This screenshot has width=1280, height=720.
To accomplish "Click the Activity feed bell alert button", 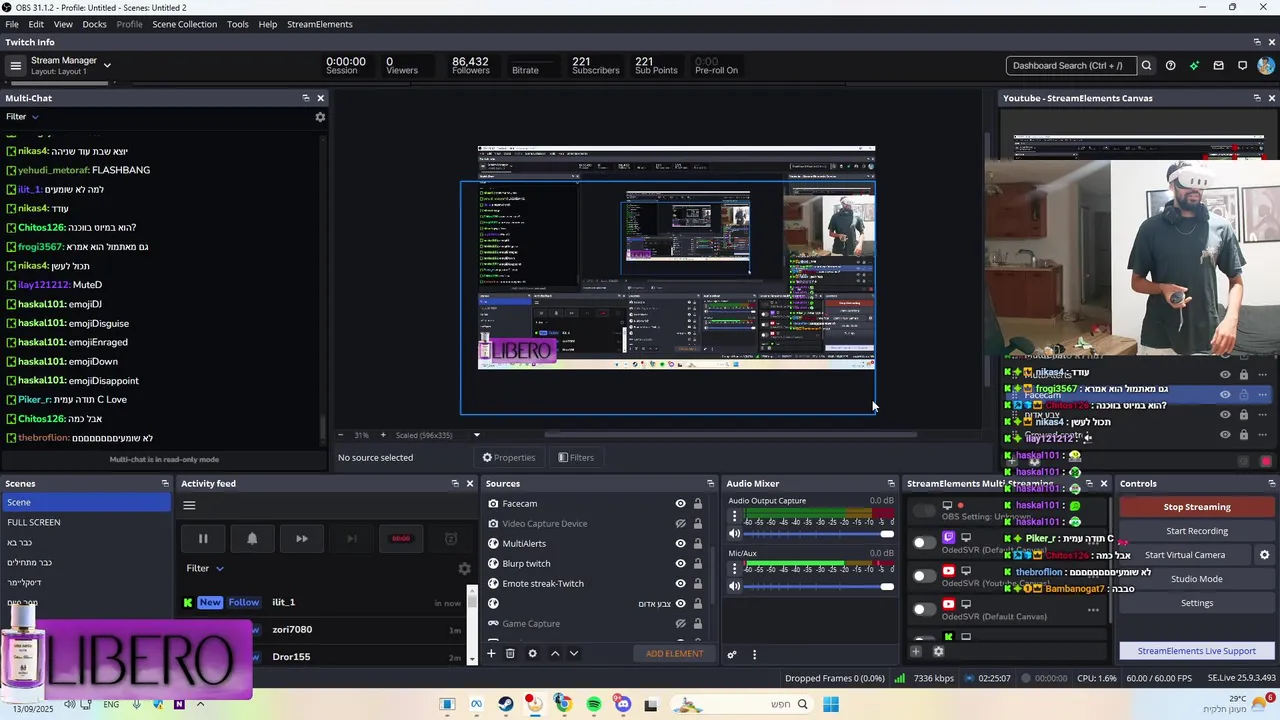I will (x=252, y=539).
